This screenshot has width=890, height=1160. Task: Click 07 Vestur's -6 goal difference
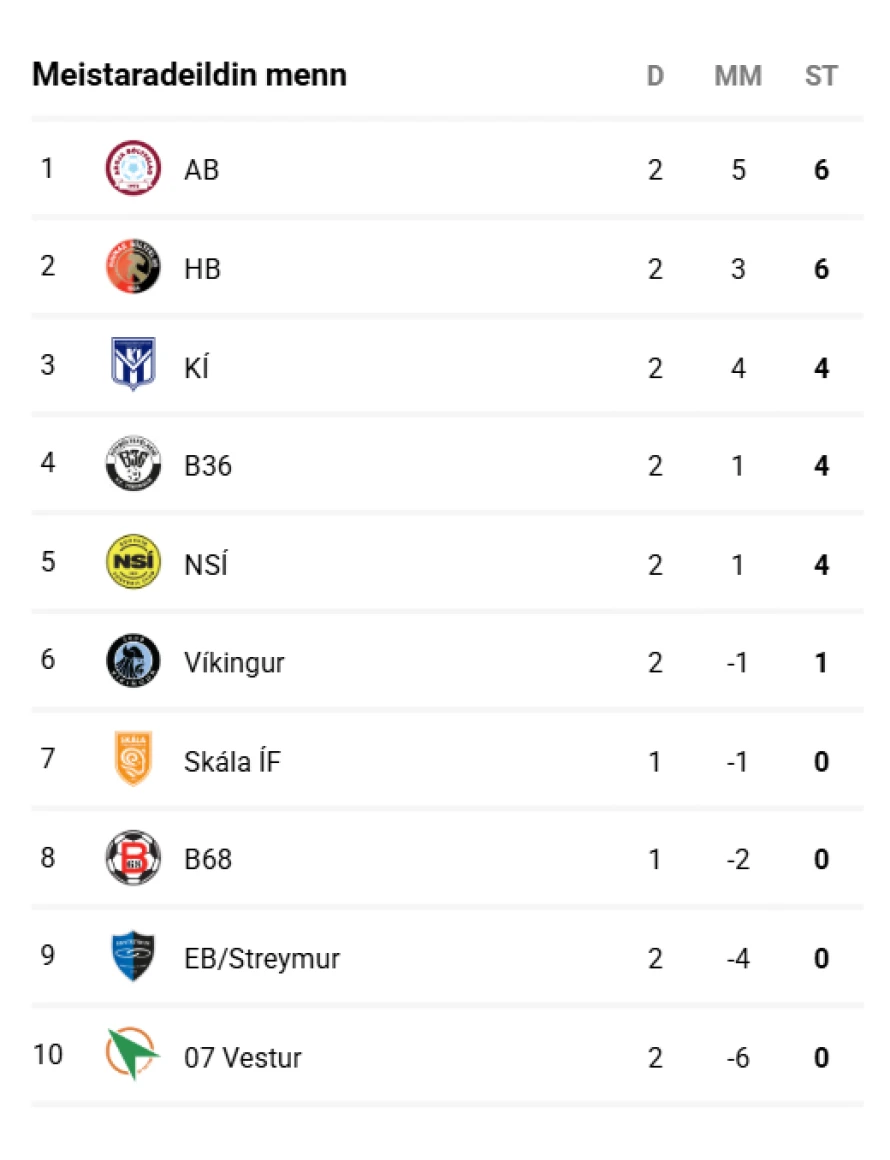(738, 1058)
